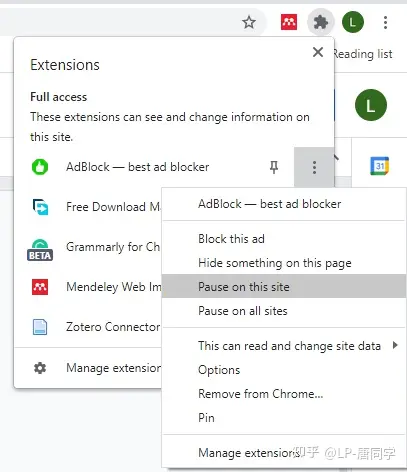
Task: Click the Zotero Connector page icon
Action: (x=40, y=327)
